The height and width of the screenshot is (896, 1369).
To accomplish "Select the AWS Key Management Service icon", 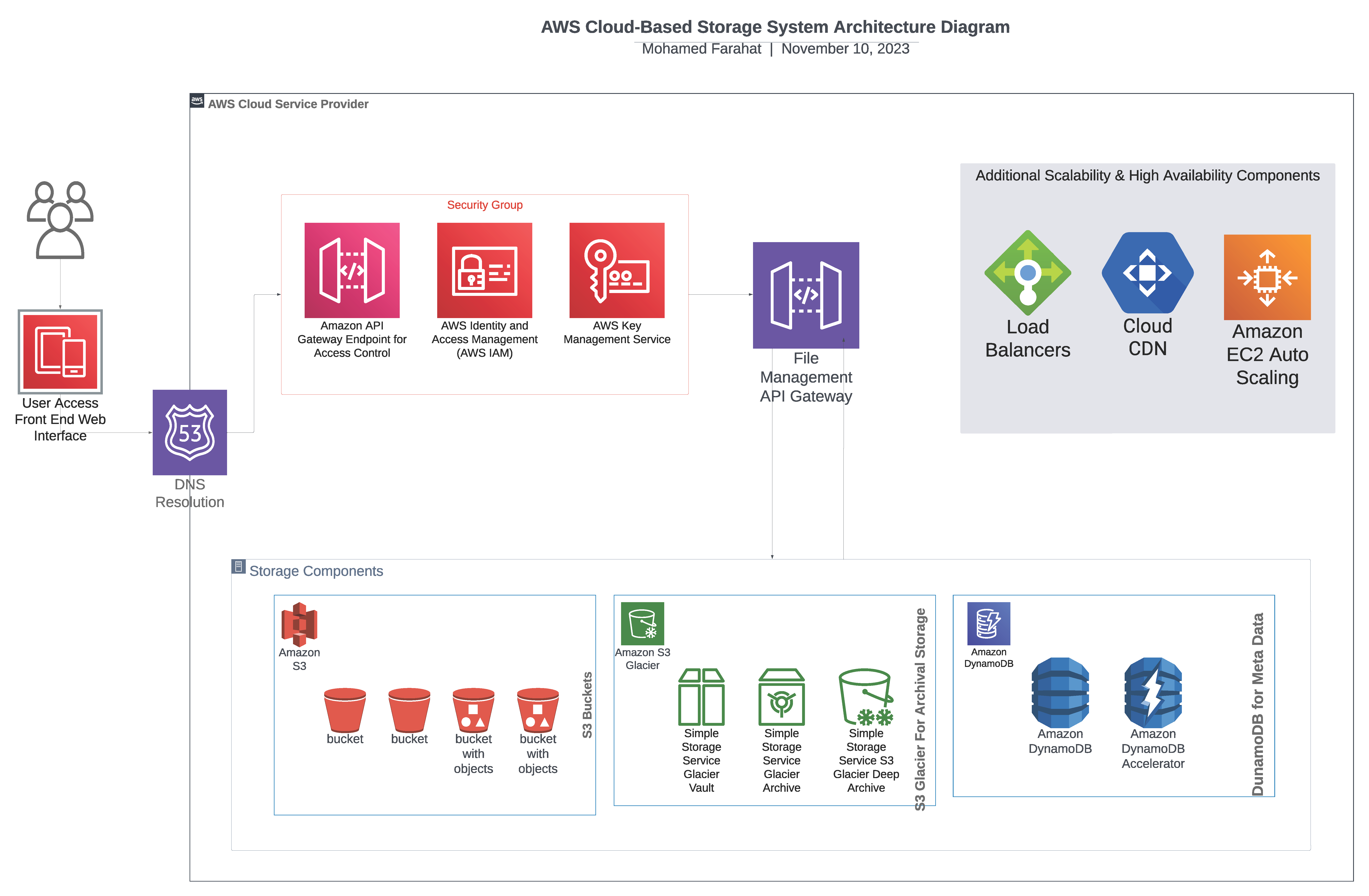I will tap(617, 270).
